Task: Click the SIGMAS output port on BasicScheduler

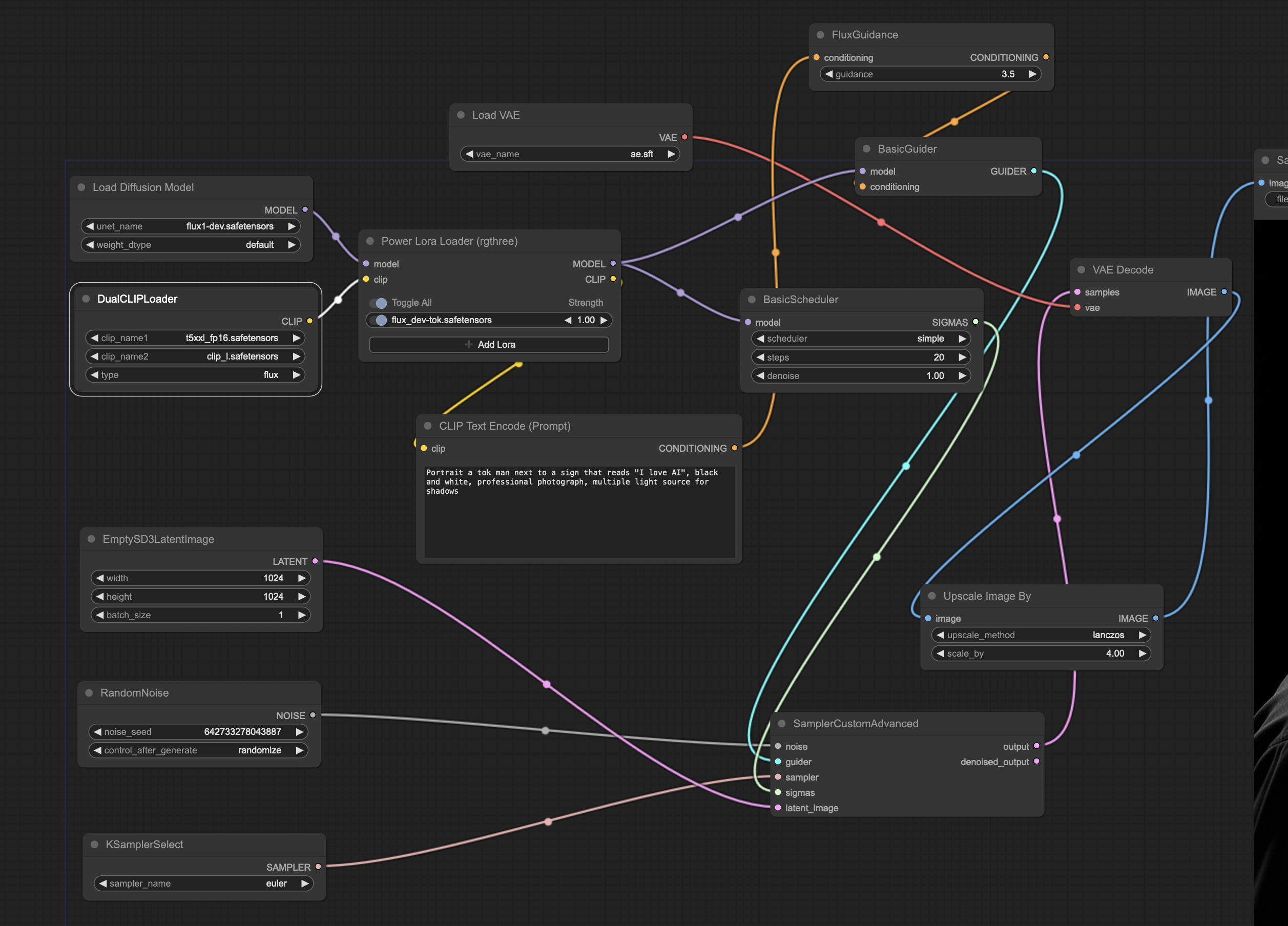Action: click(x=975, y=322)
